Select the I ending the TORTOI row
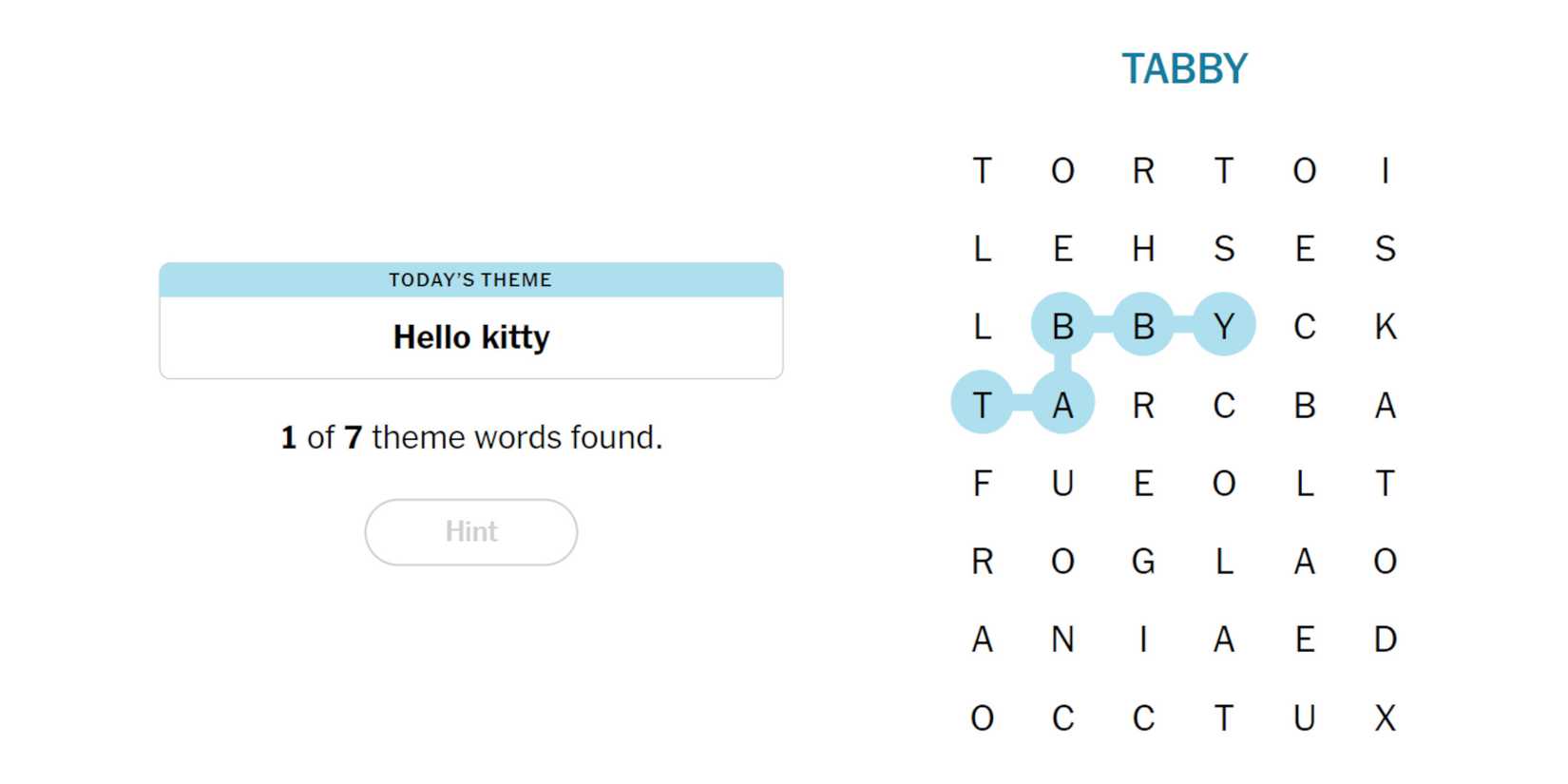 click(x=1385, y=171)
